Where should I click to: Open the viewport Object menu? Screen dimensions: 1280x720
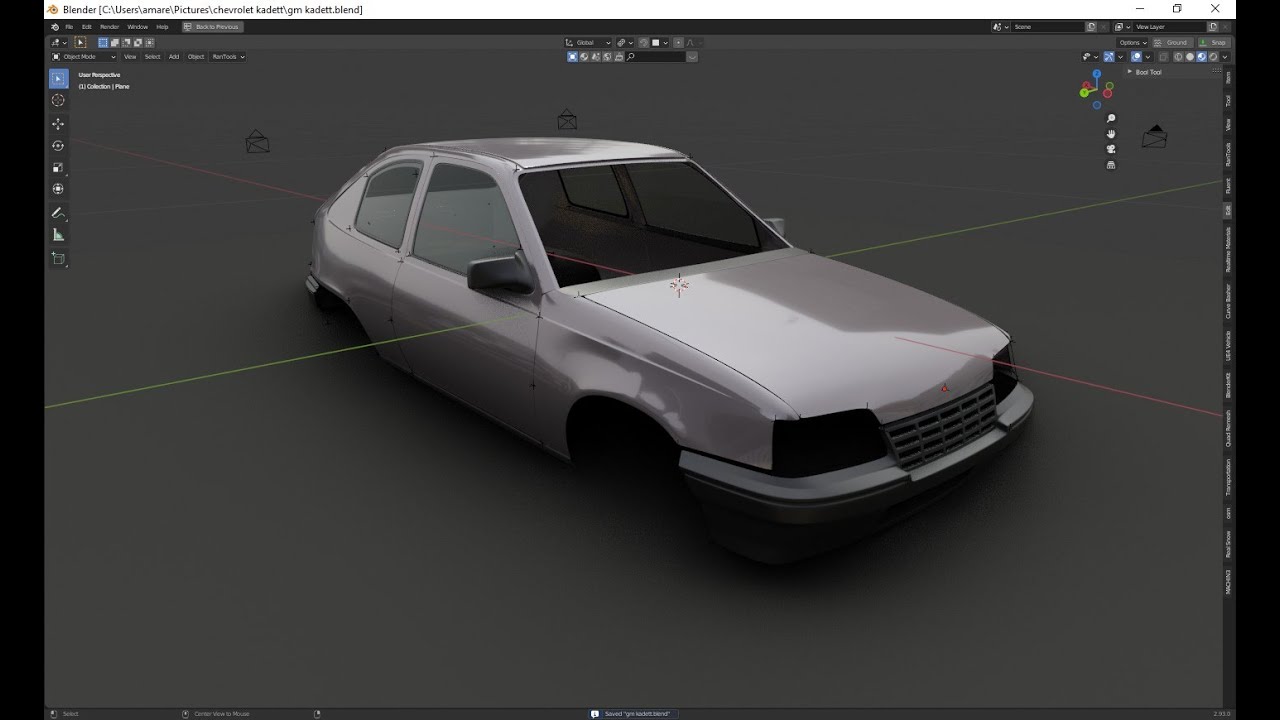tap(196, 57)
